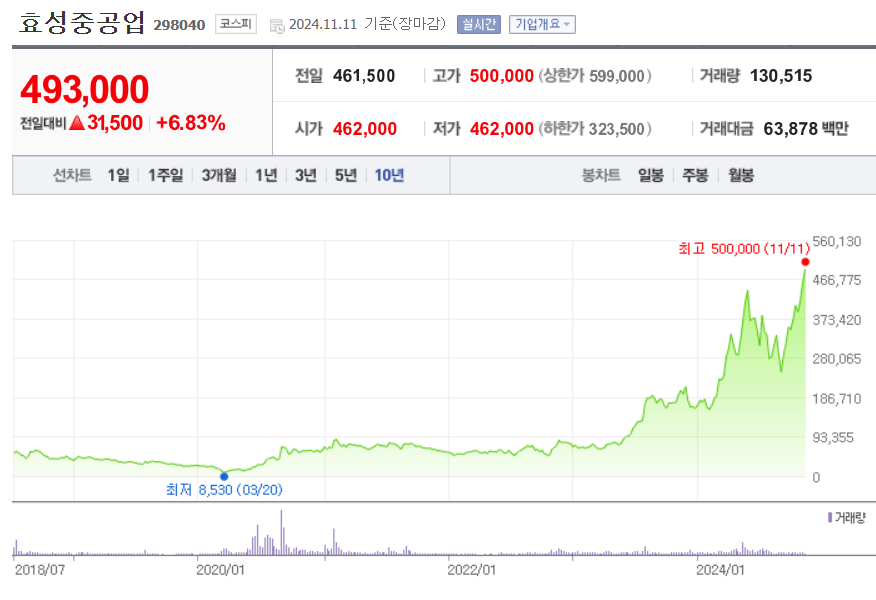
Task: Click the 2018/07 axis label
Action: tap(39, 570)
